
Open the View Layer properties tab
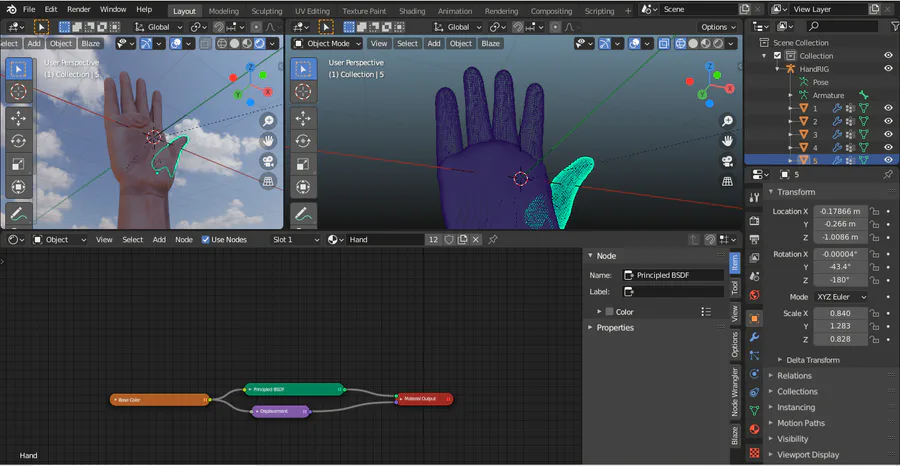pos(754,258)
